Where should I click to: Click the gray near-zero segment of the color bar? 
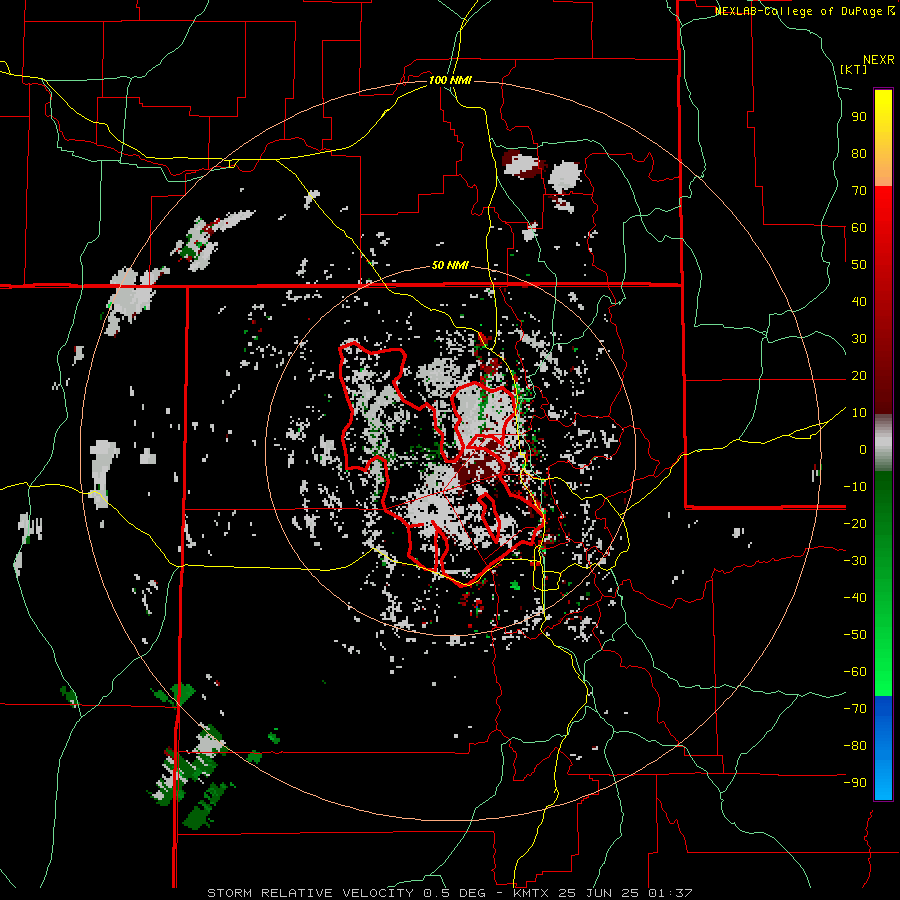click(x=883, y=443)
